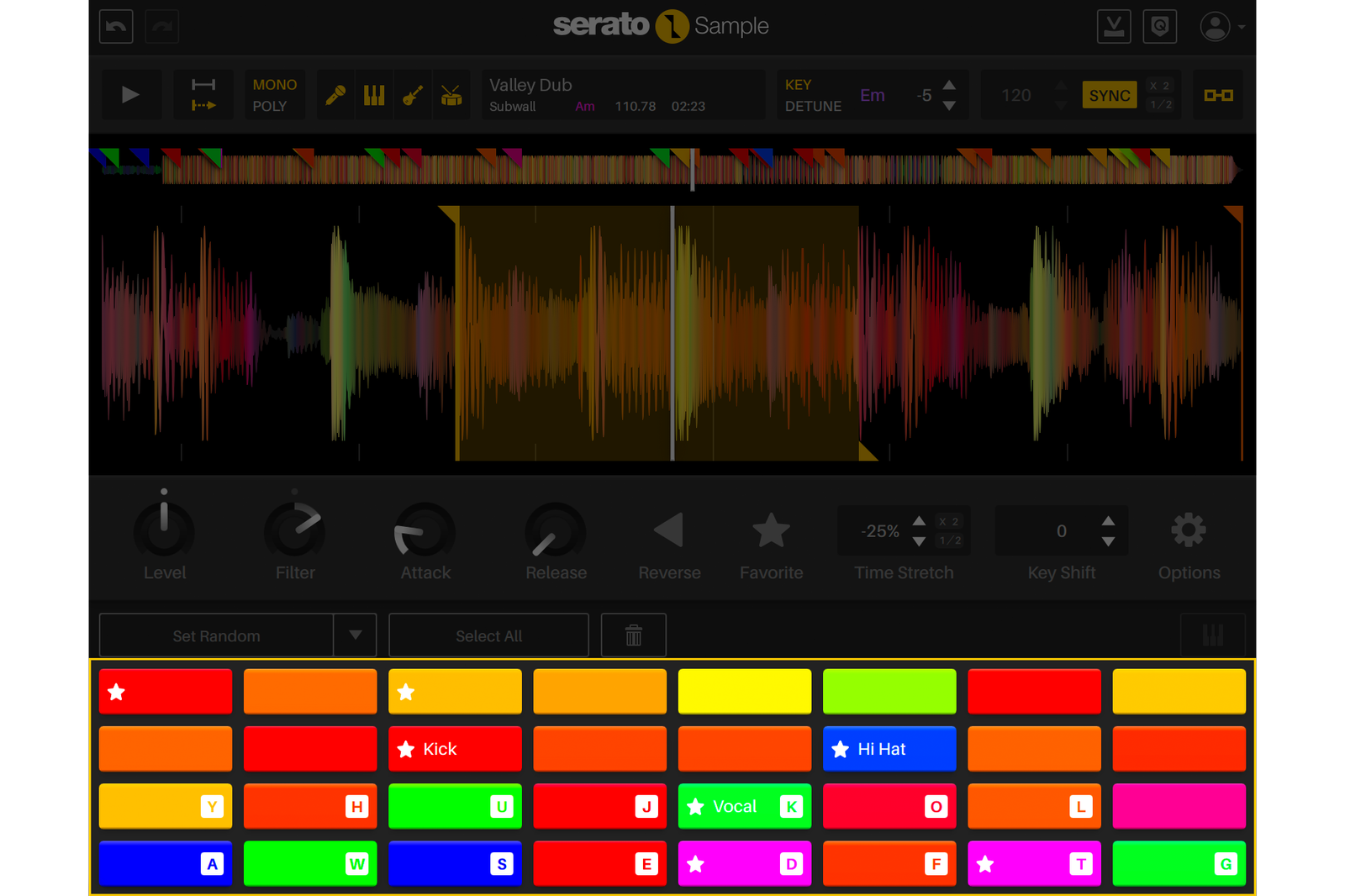Viewport: 1345px width, 896px height.
Task: Trigger the blue Hi Hat pad
Action: (x=889, y=748)
